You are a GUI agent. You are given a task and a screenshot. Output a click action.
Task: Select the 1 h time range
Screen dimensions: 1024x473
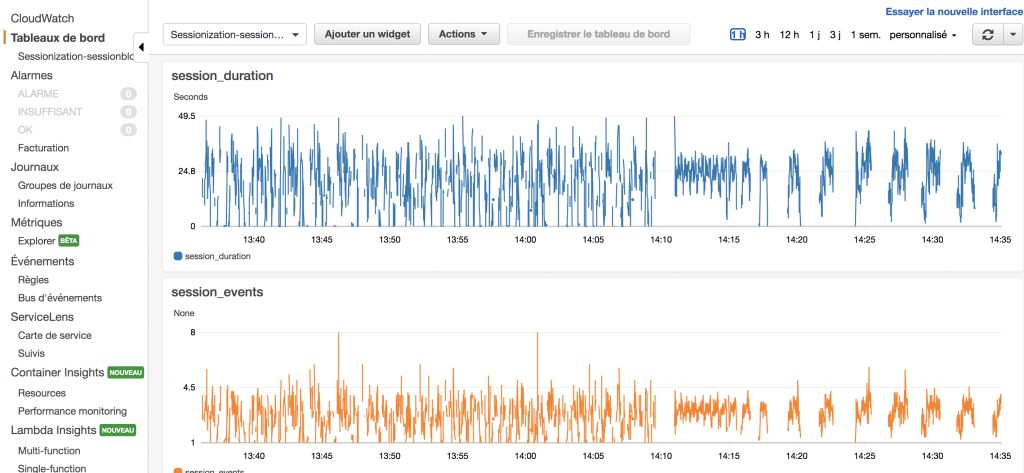pyautogui.click(x=737, y=35)
